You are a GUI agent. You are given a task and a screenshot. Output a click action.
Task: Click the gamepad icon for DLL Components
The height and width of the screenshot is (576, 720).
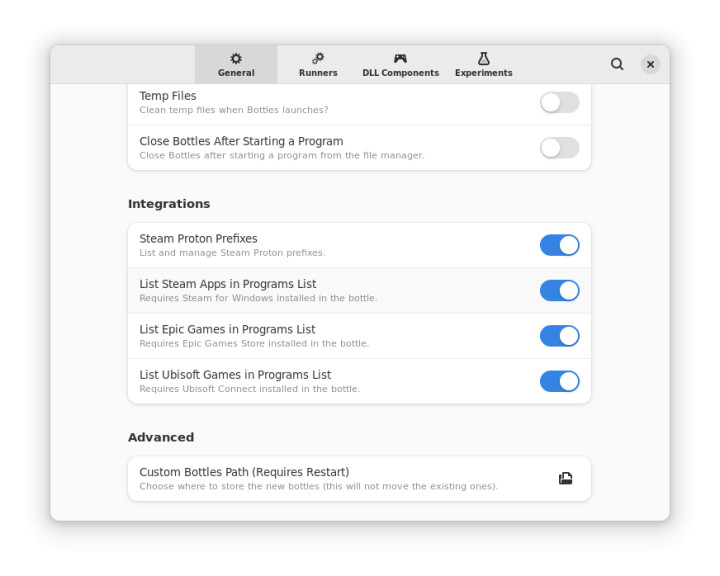[400, 59]
